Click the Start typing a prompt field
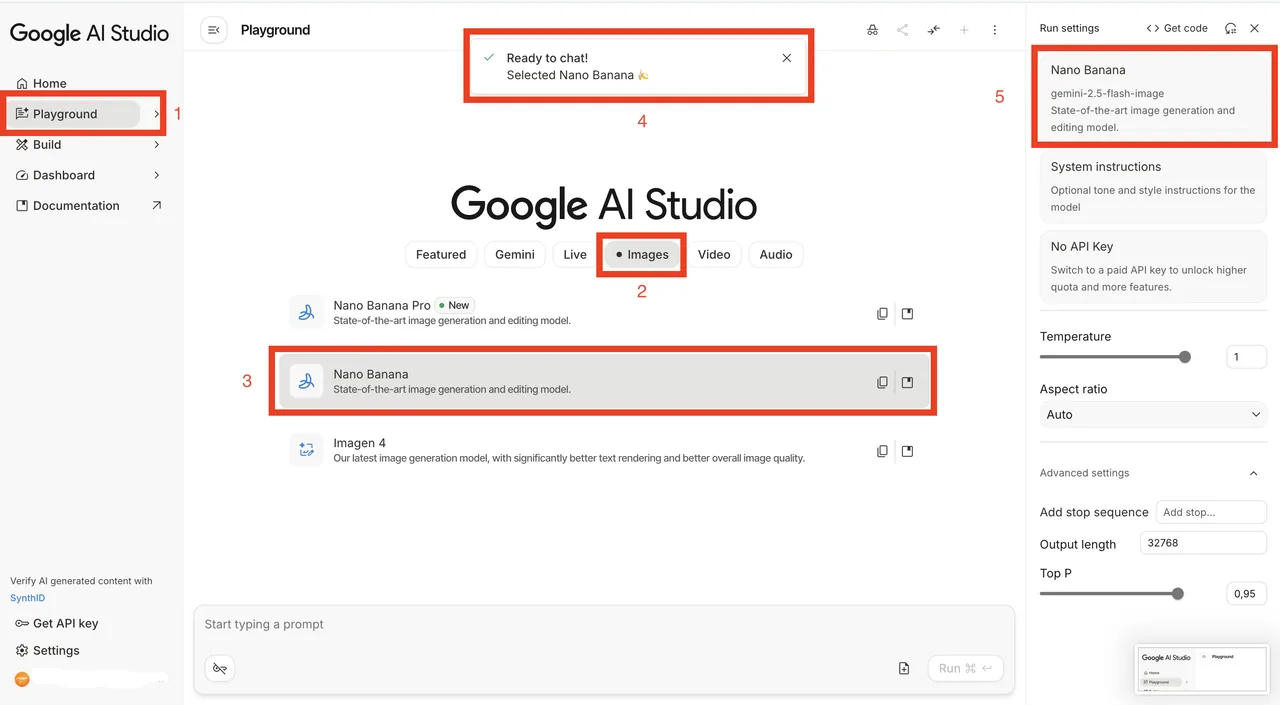 click(x=604, y=624)
